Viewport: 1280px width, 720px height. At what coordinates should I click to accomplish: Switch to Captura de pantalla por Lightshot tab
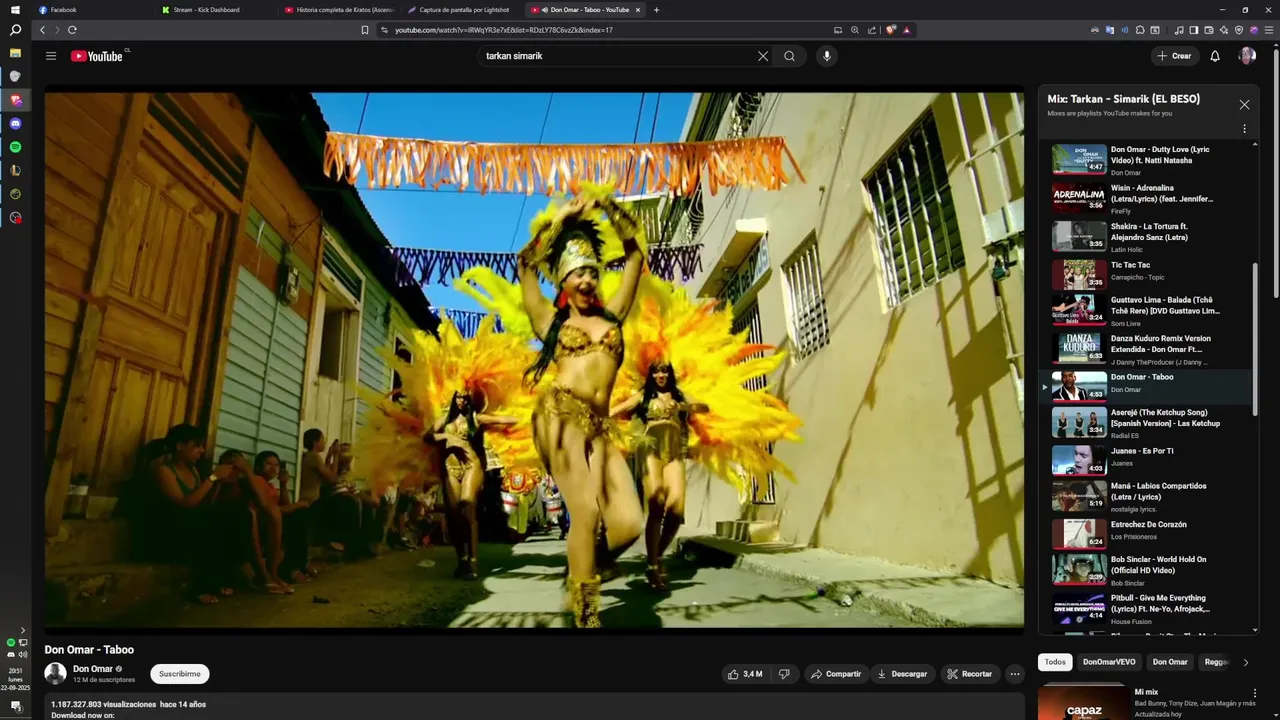(460, 10)
